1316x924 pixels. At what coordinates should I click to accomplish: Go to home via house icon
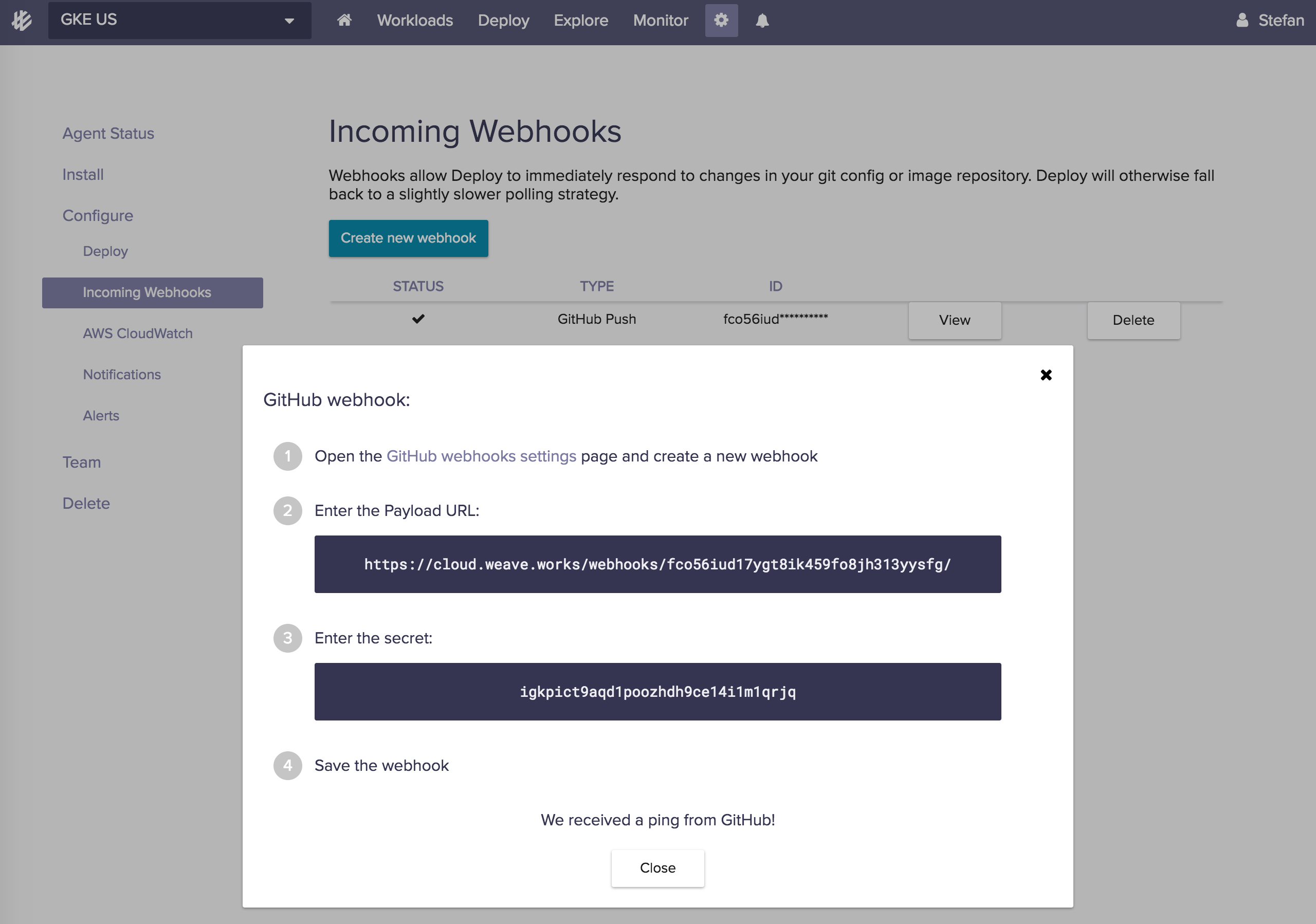coord(344,21)
